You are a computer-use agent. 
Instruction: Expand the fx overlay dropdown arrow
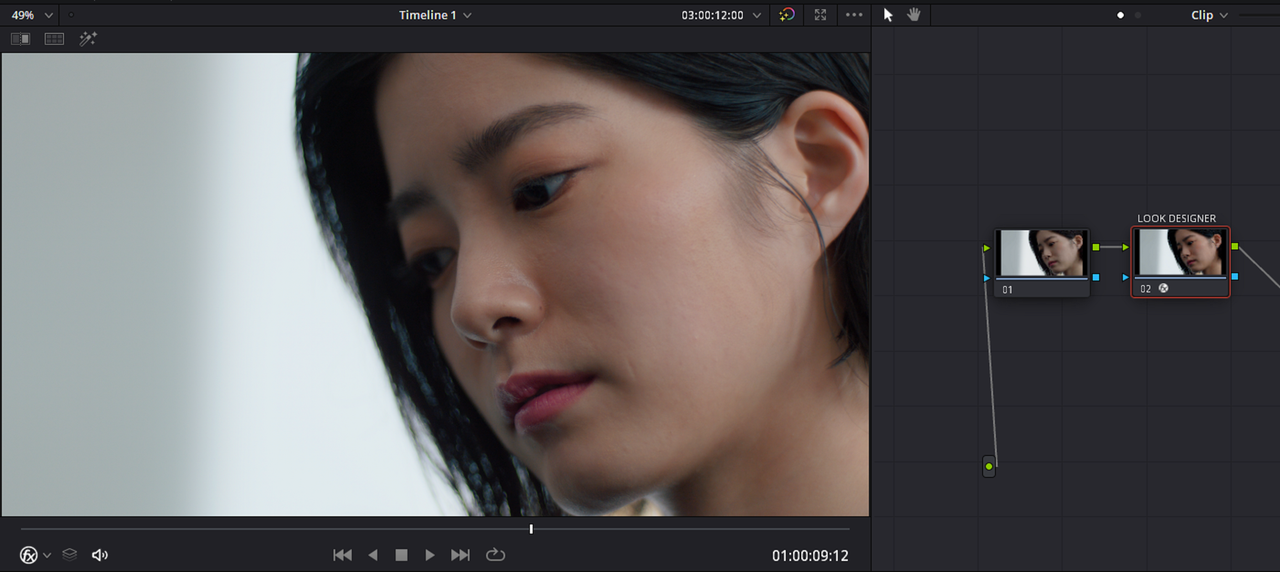tap(47, 555)
